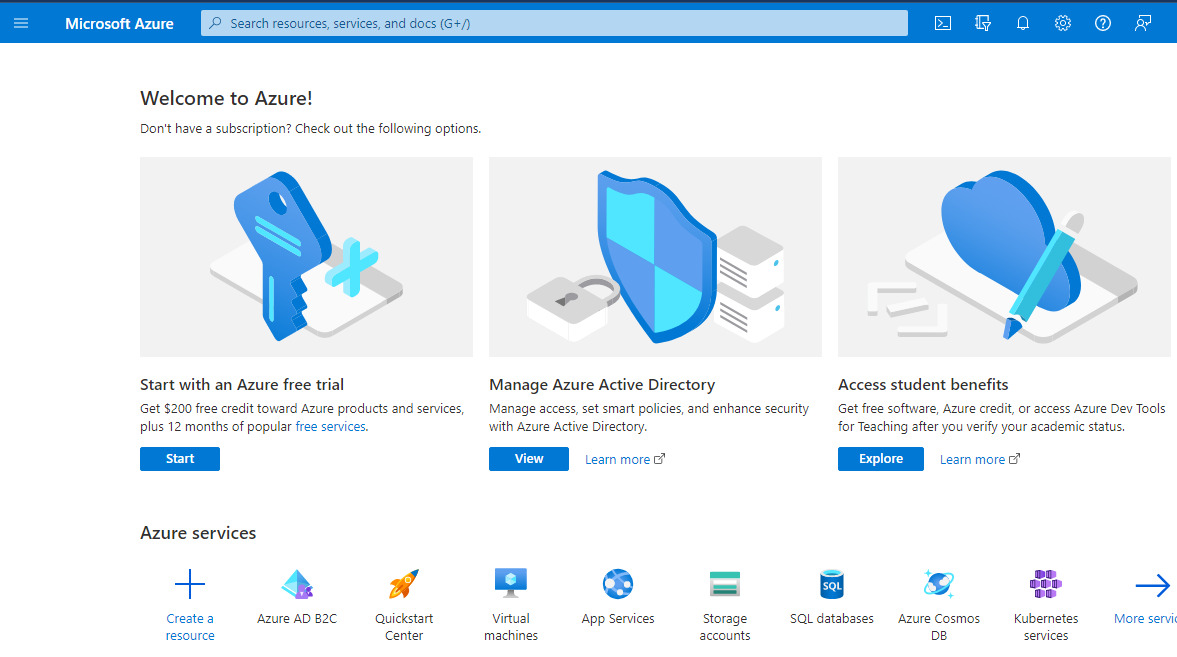Open the free services link
Screen dimensions: 1177x657
click(x=330, y=426)
